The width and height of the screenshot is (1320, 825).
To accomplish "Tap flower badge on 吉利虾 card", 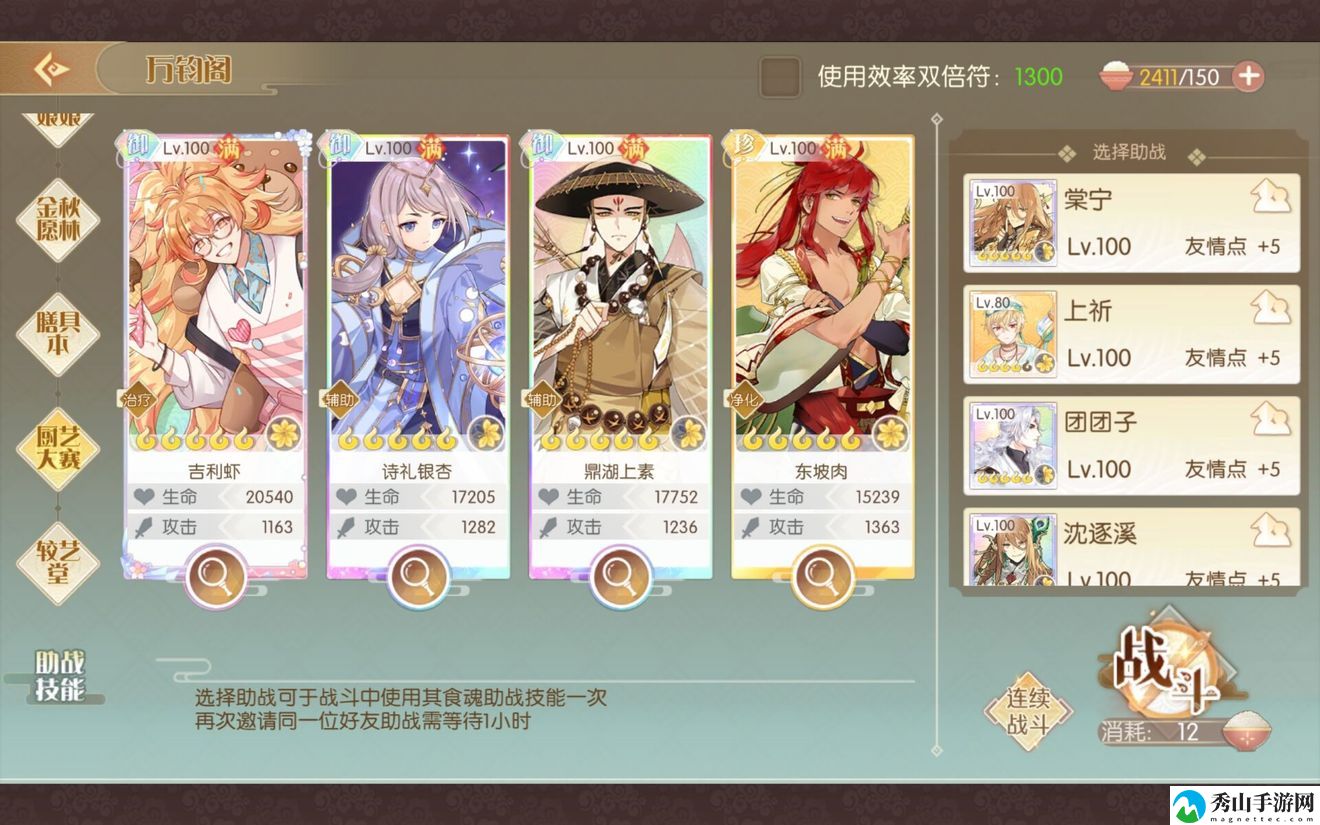I will click(285, 433).
